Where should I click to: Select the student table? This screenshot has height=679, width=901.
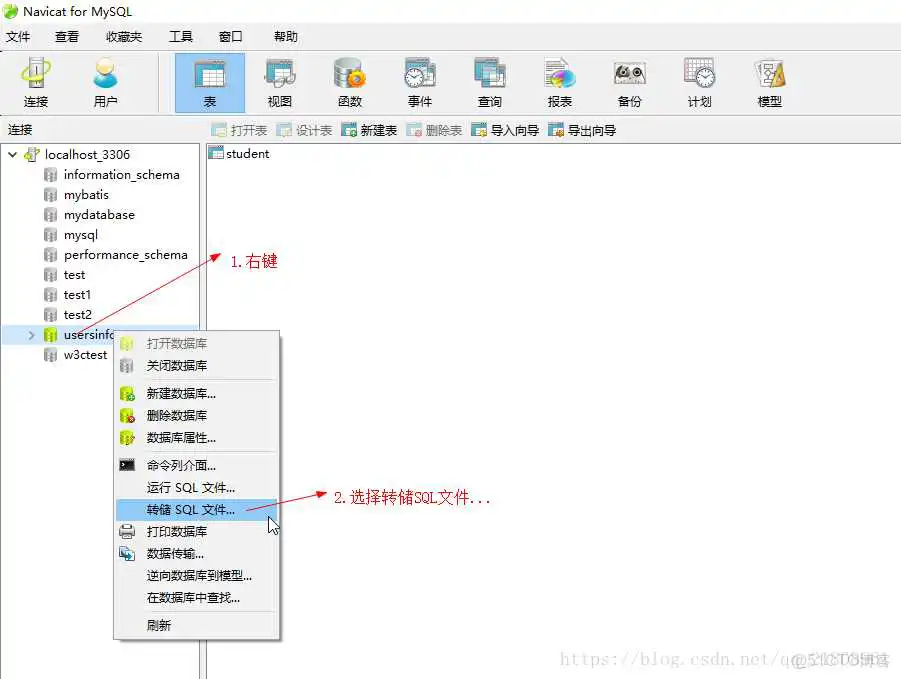[x=246, y=153]
